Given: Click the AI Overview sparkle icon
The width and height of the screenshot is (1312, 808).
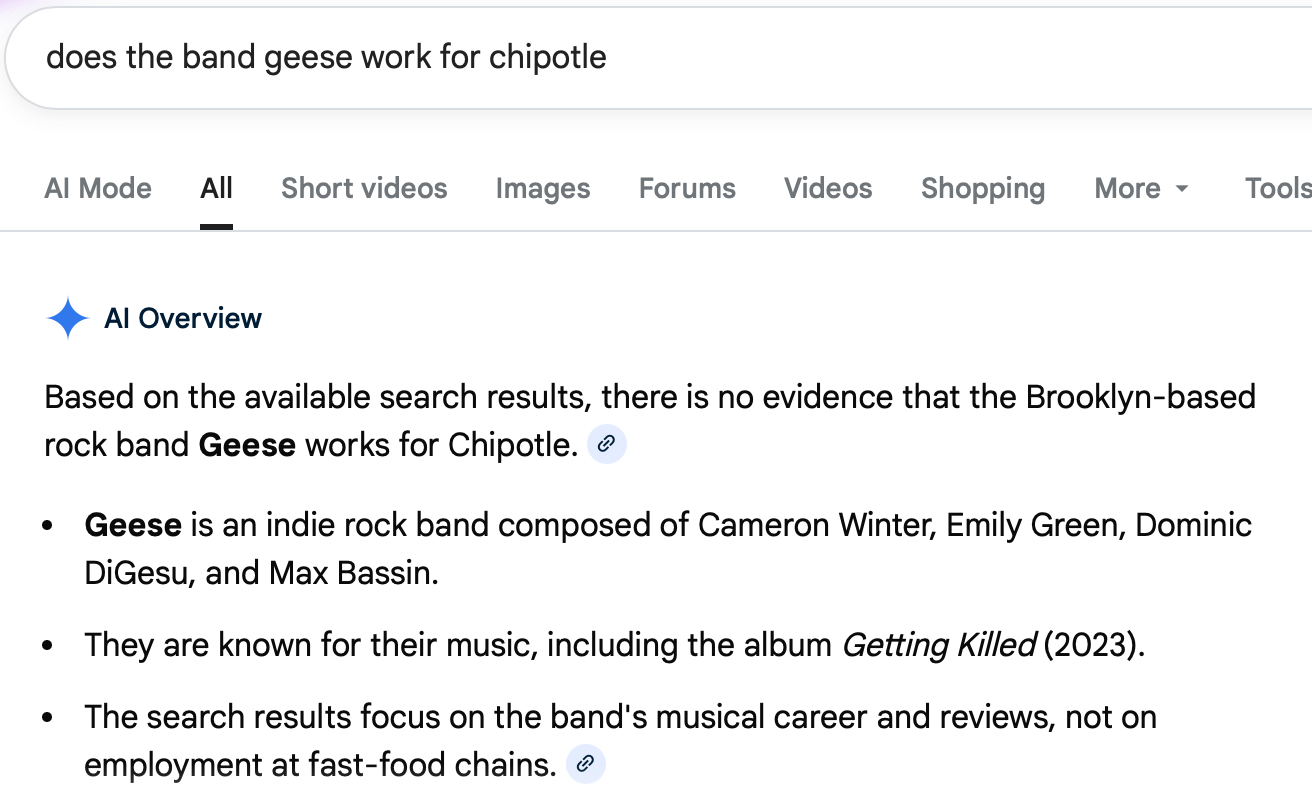Looking at the screenshot, I should pos(68,319).
